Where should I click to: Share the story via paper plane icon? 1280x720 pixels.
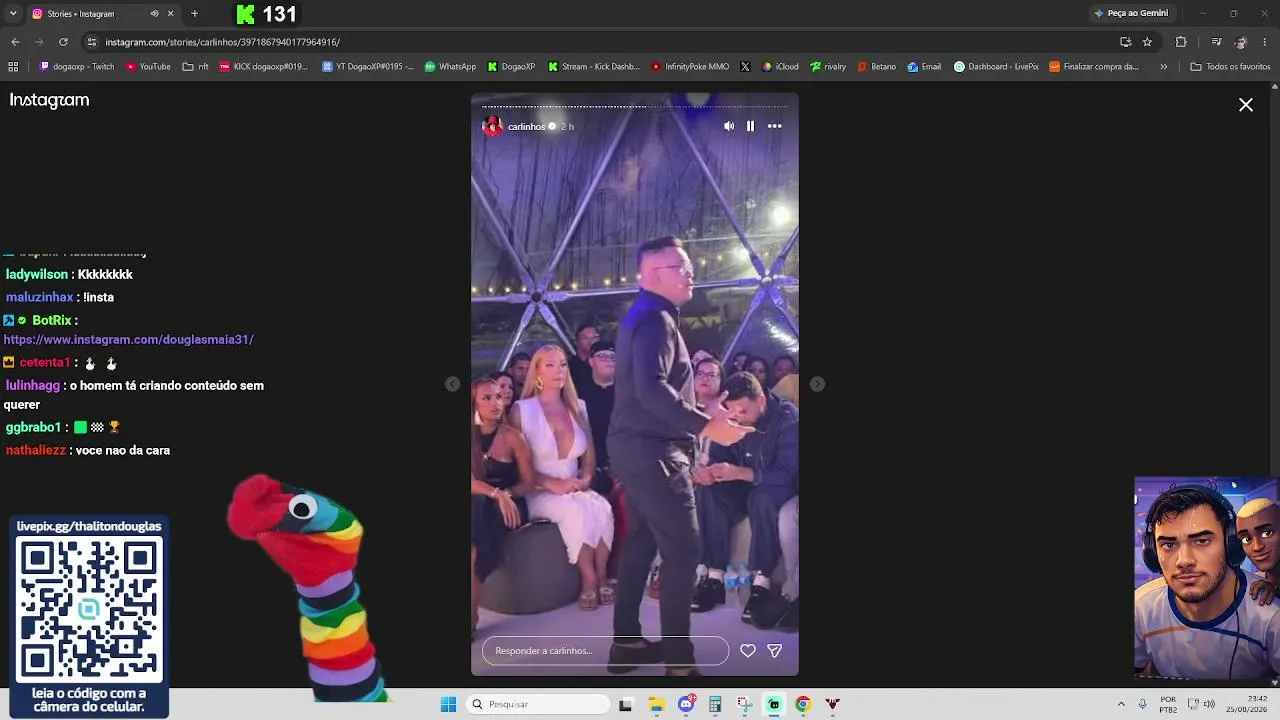tap(774, 650)
